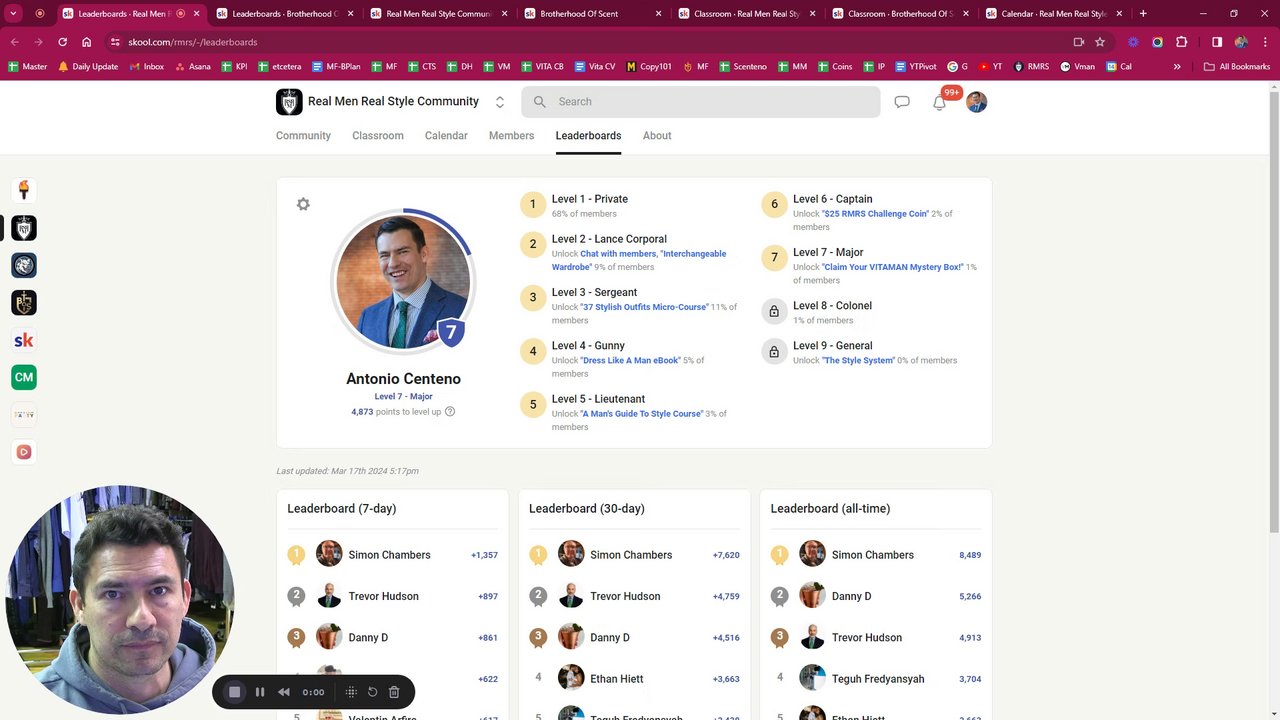This screenshot has width=1280, height=720.
Task: Click Antonio Centeno's profile photo
Action: [x=403, y=282]
